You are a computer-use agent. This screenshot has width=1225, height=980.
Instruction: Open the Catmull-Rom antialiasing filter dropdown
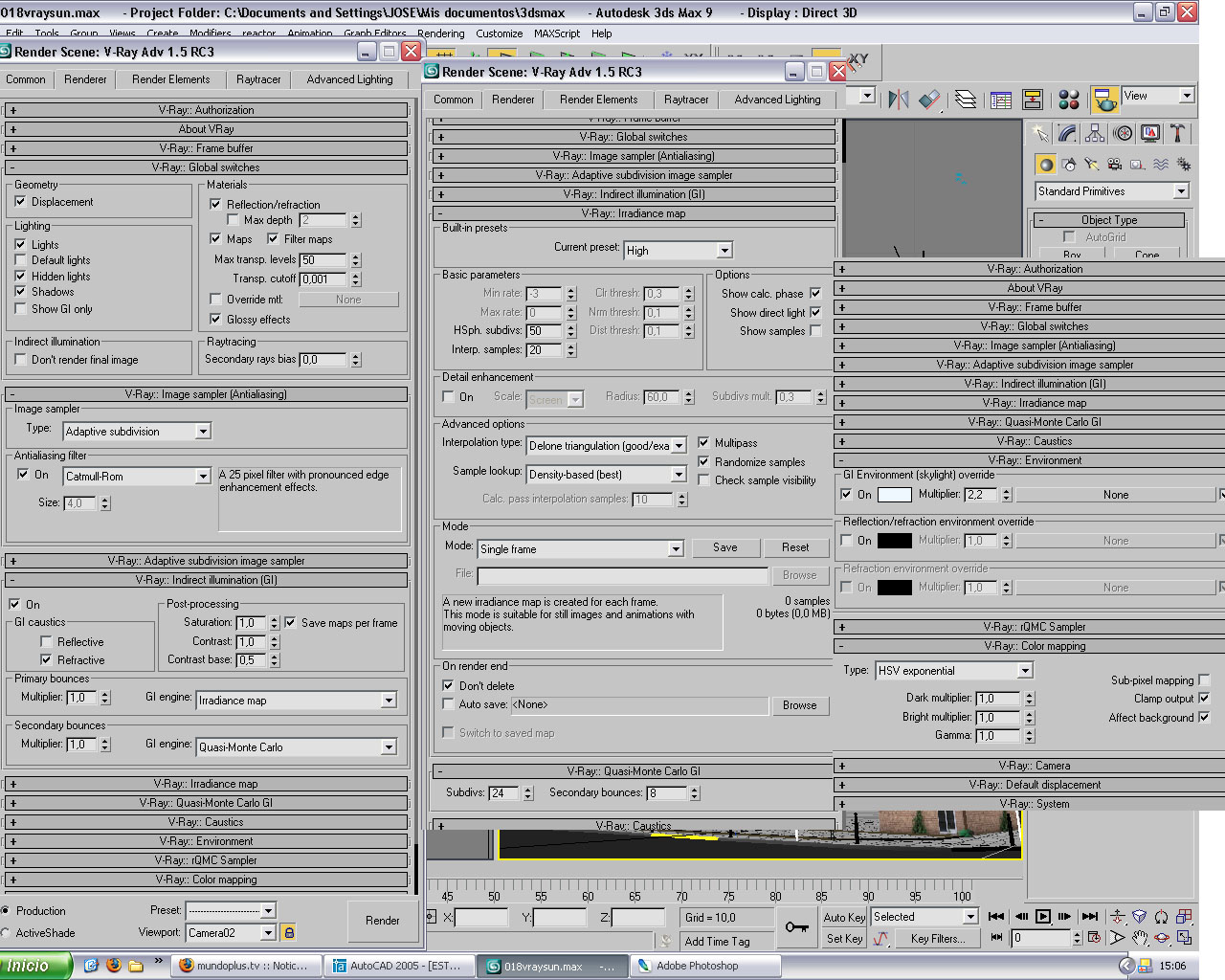coord(137,476)
